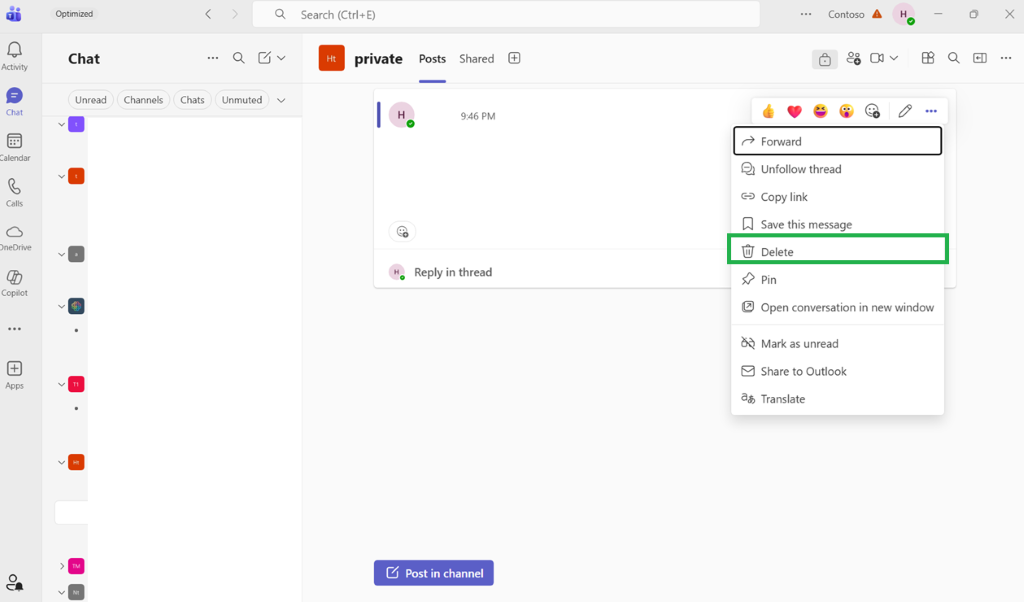Collapse the purple team section

pos(61,124)
